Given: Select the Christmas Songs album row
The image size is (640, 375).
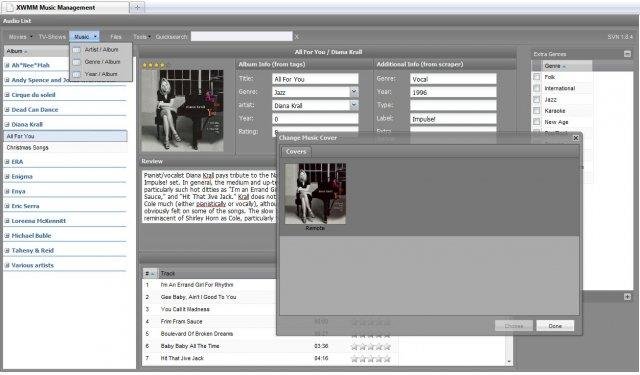Looking at the screenshot, I should pos(65,148).
